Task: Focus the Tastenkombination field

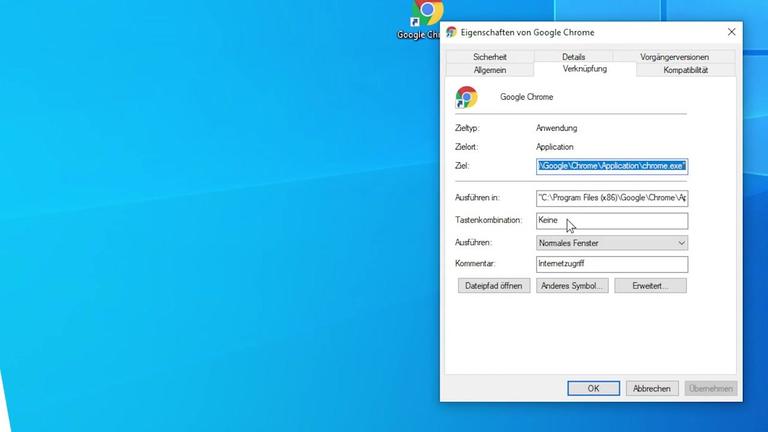Action: click(x=612, y=221)
